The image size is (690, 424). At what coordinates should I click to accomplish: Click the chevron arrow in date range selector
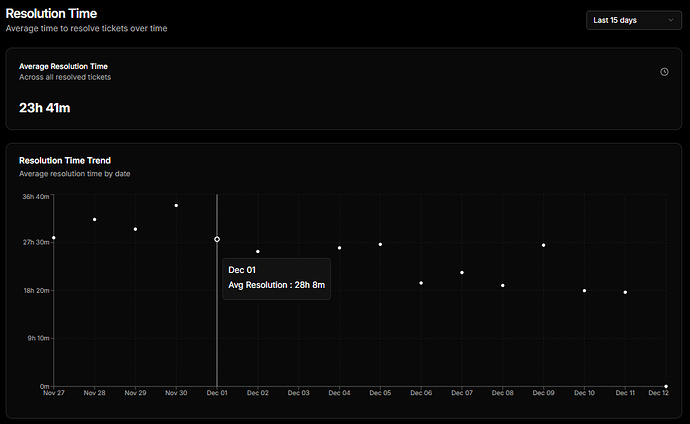click(x=670, y=20)
